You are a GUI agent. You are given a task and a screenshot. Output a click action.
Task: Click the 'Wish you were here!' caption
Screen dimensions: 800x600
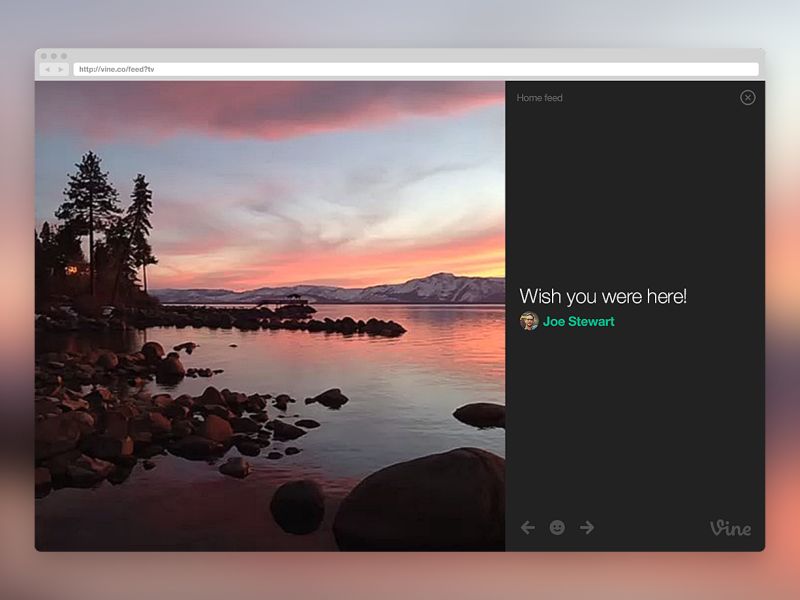tap(603, 296)
